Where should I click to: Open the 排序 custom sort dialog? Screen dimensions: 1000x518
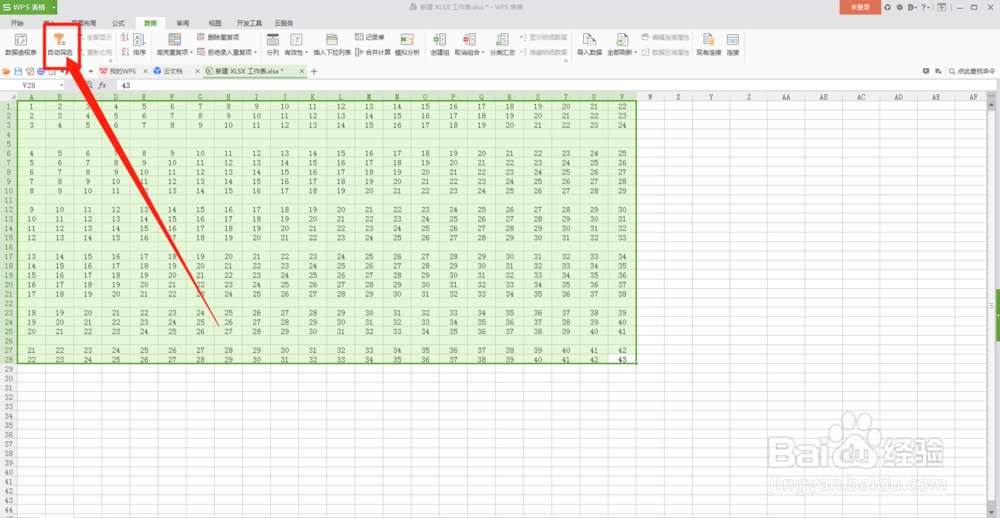tap(140, 45)
